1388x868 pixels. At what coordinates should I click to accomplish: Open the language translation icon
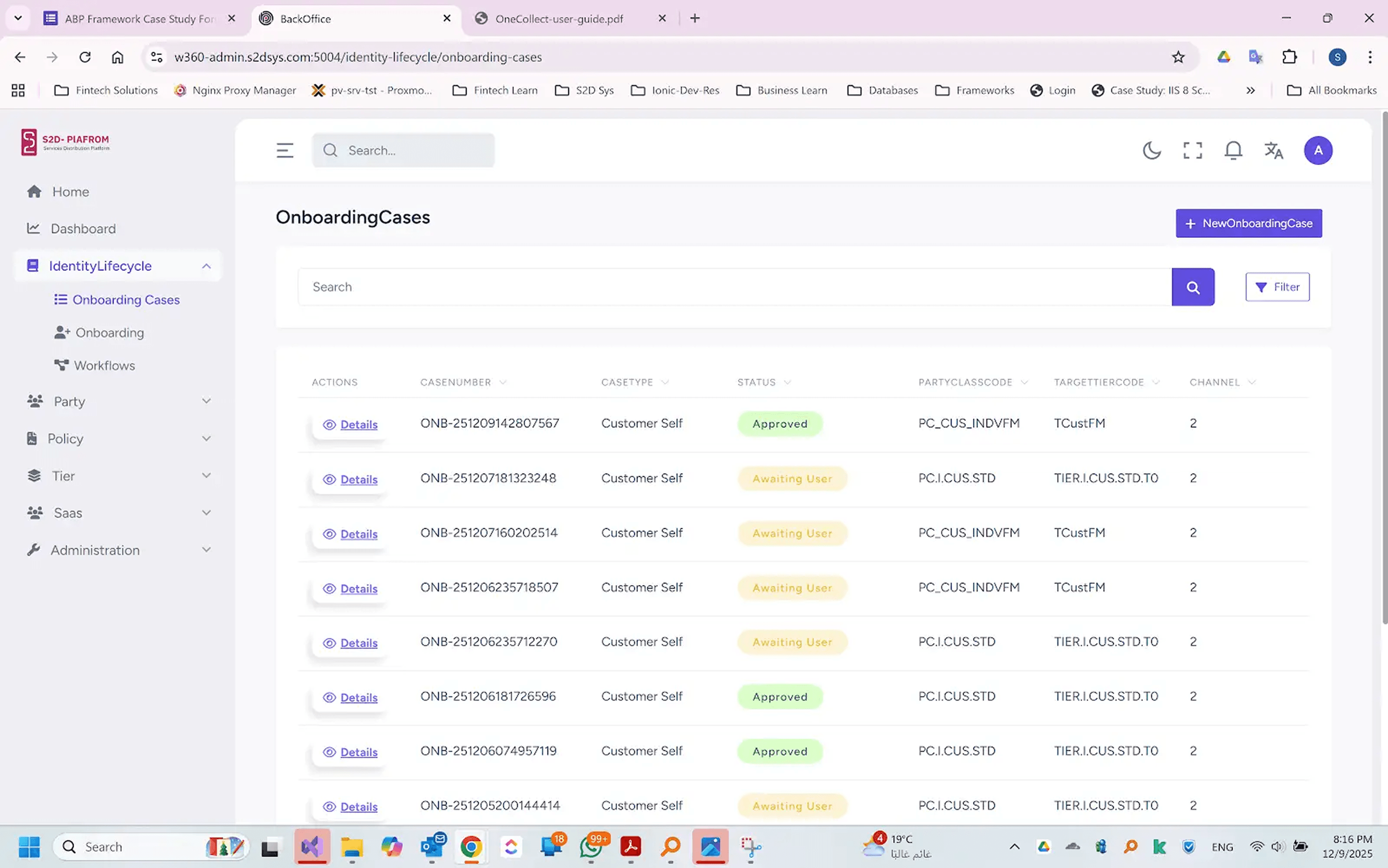[1273, 150]
